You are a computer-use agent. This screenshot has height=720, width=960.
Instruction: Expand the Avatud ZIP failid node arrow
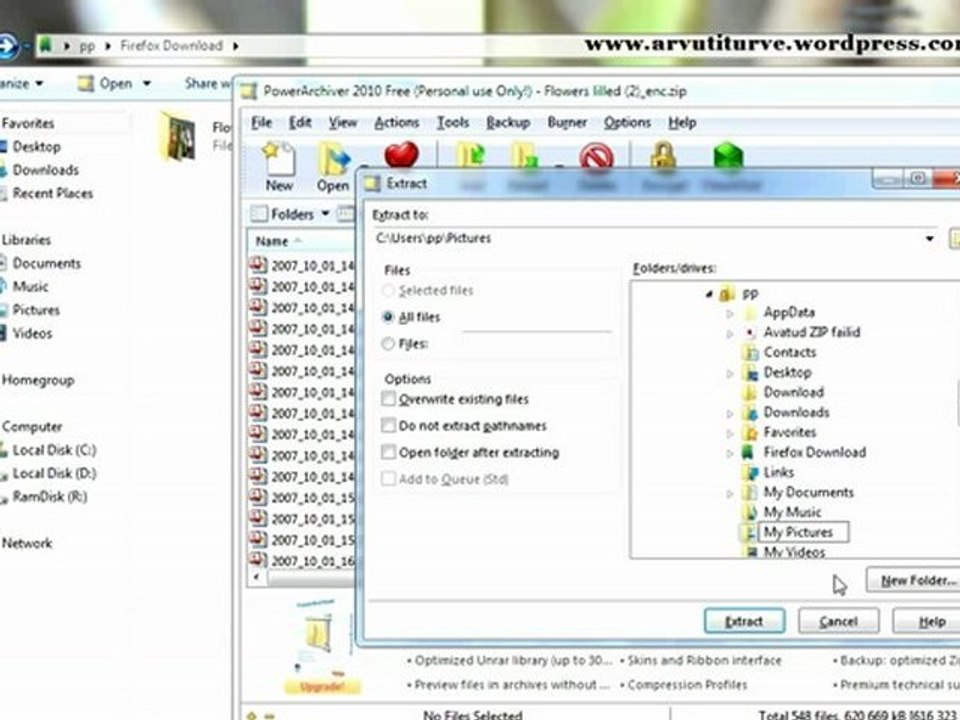(729, 334)
